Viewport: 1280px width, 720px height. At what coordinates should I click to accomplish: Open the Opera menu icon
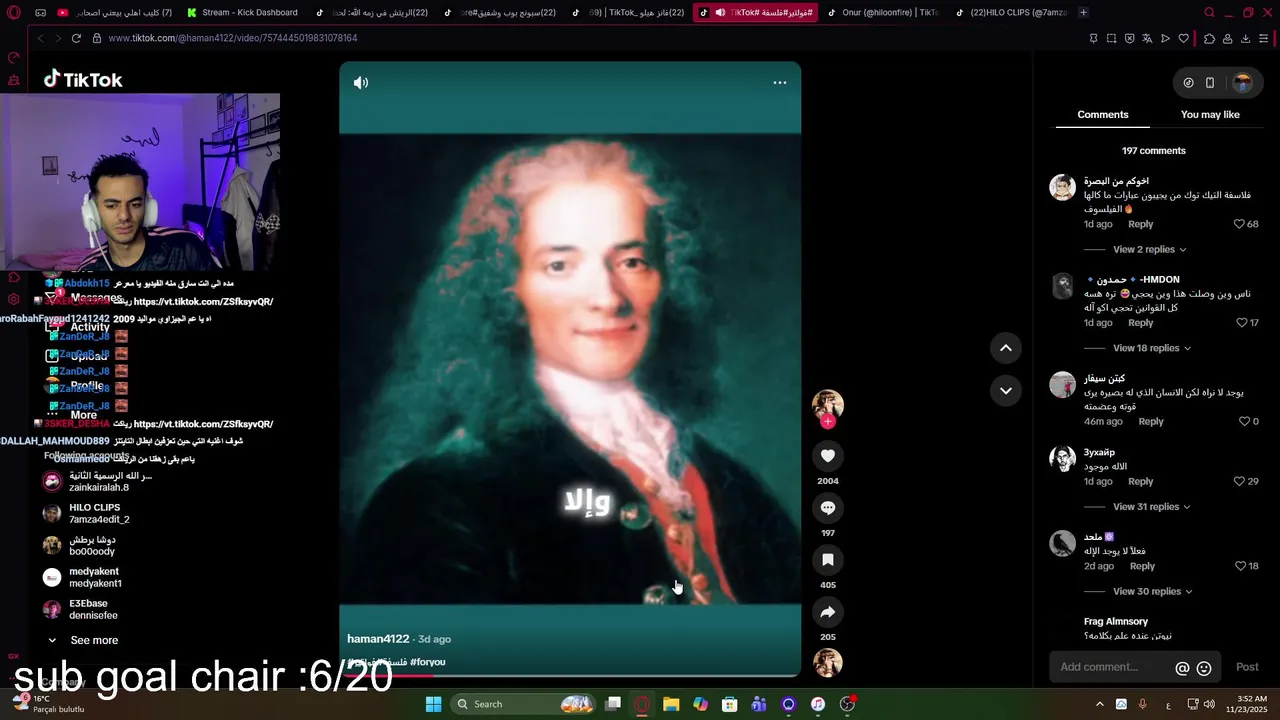(14, 12)
